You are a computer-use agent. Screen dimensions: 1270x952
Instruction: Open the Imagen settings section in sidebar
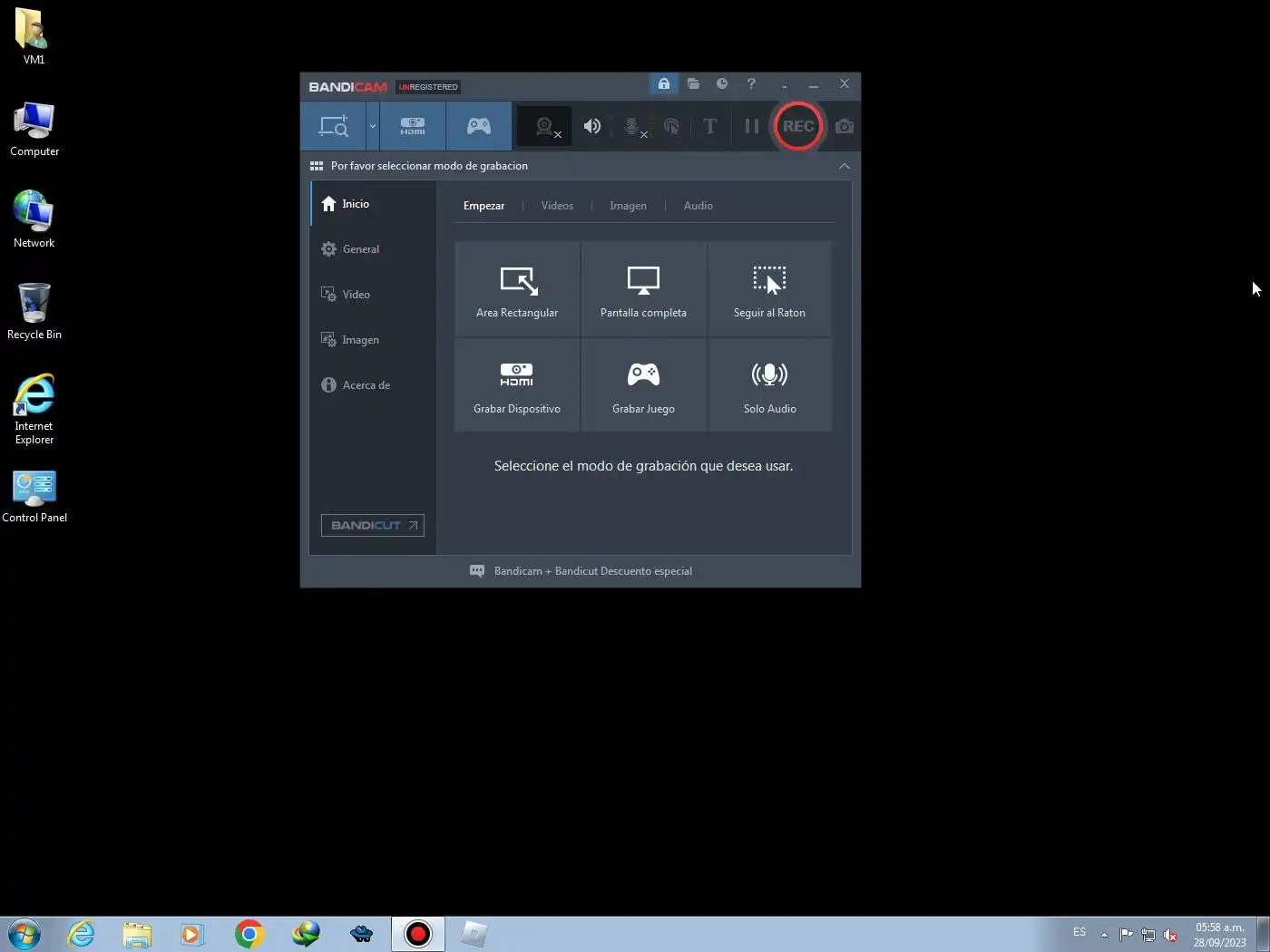374,340
